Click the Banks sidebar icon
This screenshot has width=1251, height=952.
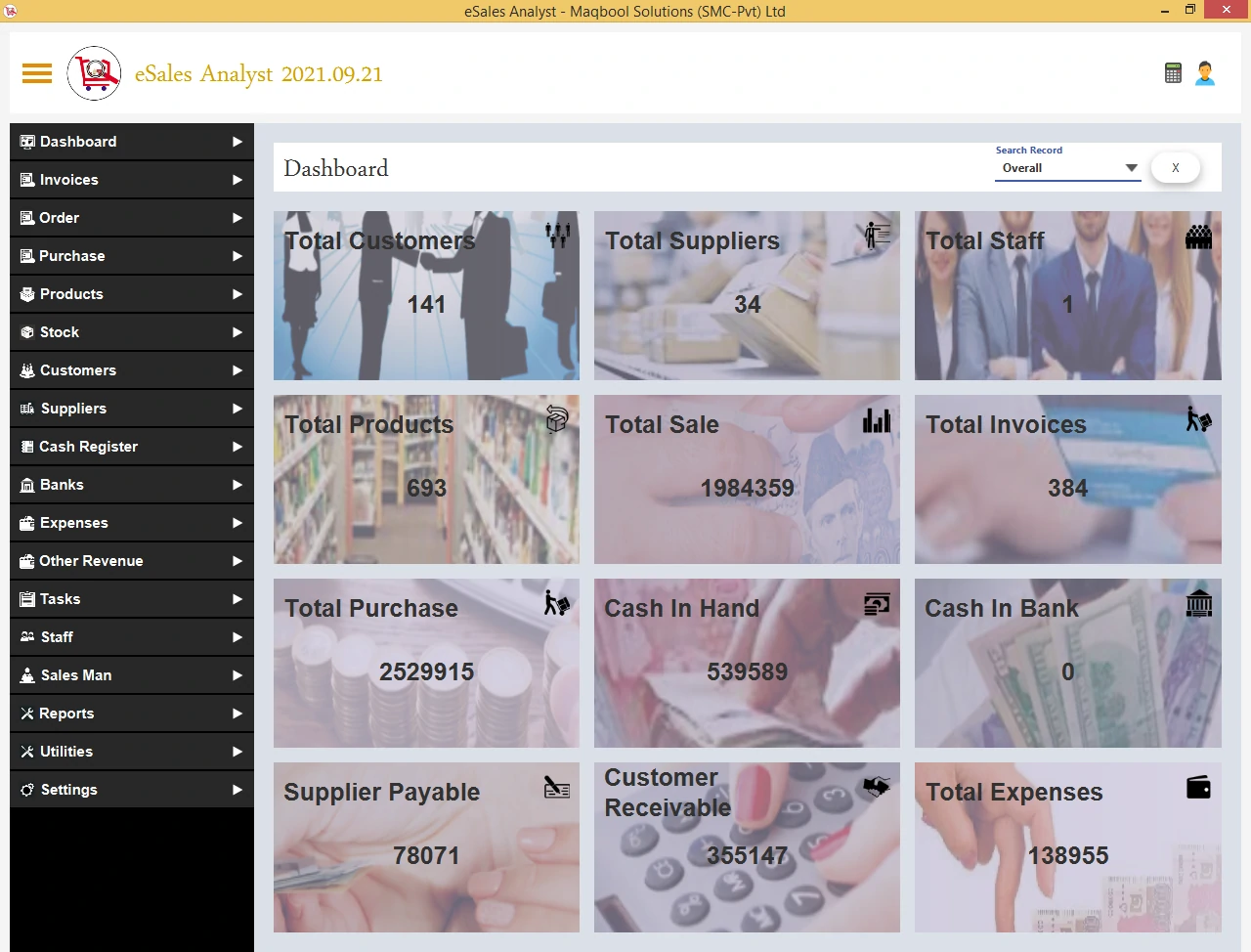coord(27,485)
